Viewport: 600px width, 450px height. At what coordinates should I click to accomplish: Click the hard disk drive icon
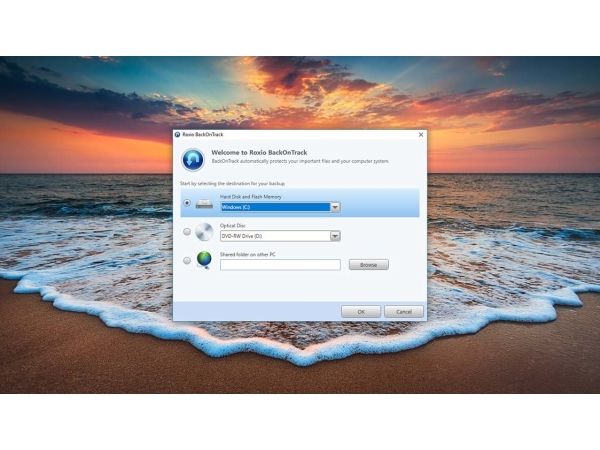tap(204, 204)
